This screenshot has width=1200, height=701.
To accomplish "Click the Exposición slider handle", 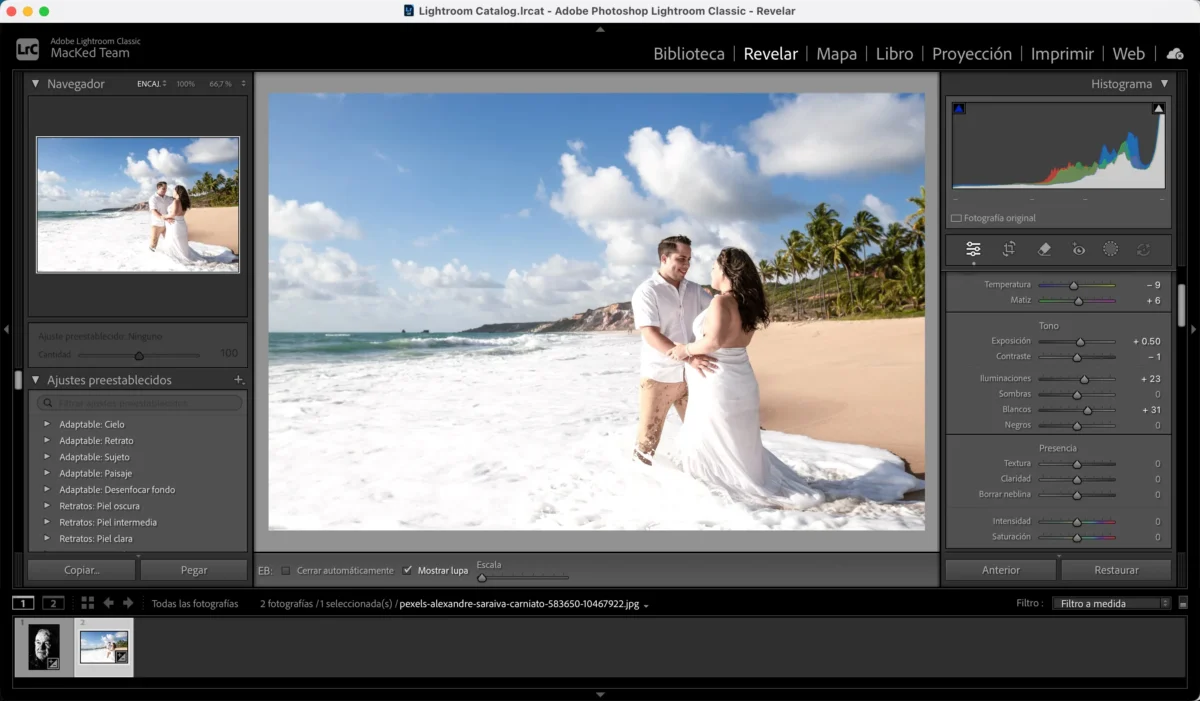I will click(x=1080, y=342).
